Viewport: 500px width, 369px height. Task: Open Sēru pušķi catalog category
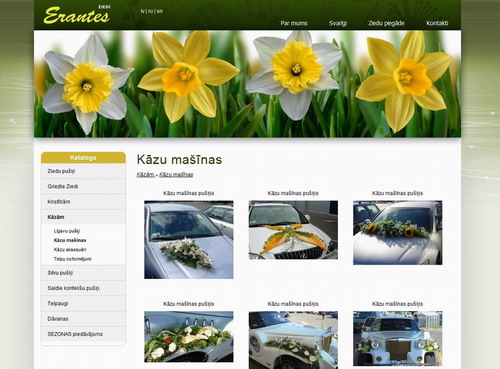(83, 273)
